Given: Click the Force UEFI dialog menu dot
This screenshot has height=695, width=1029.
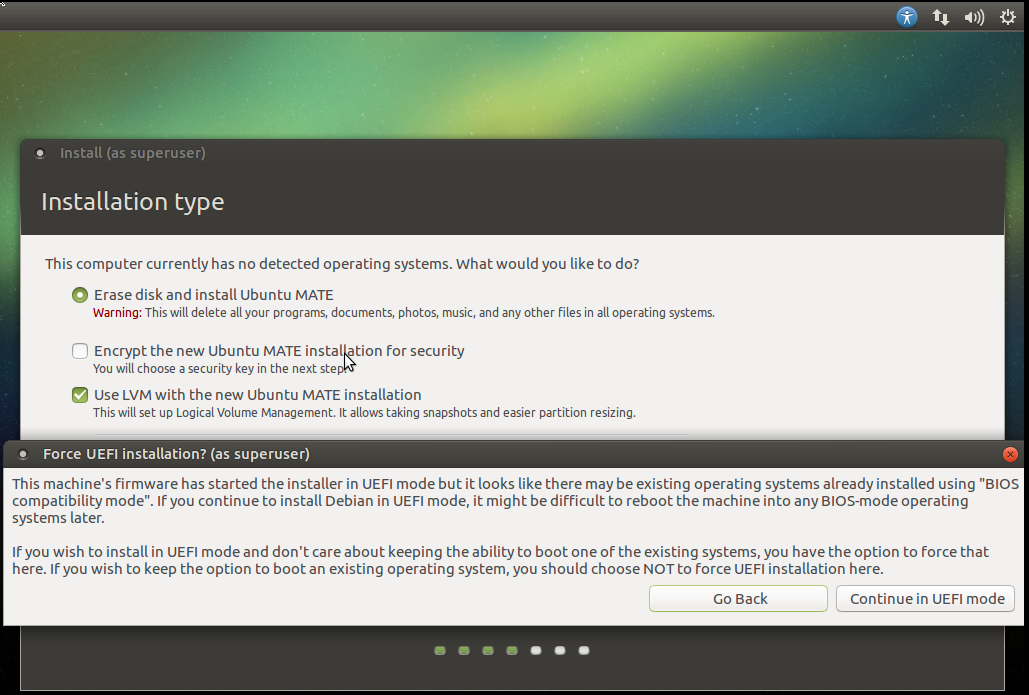Looking at the screenshot, I should click(x=23, y=454).
